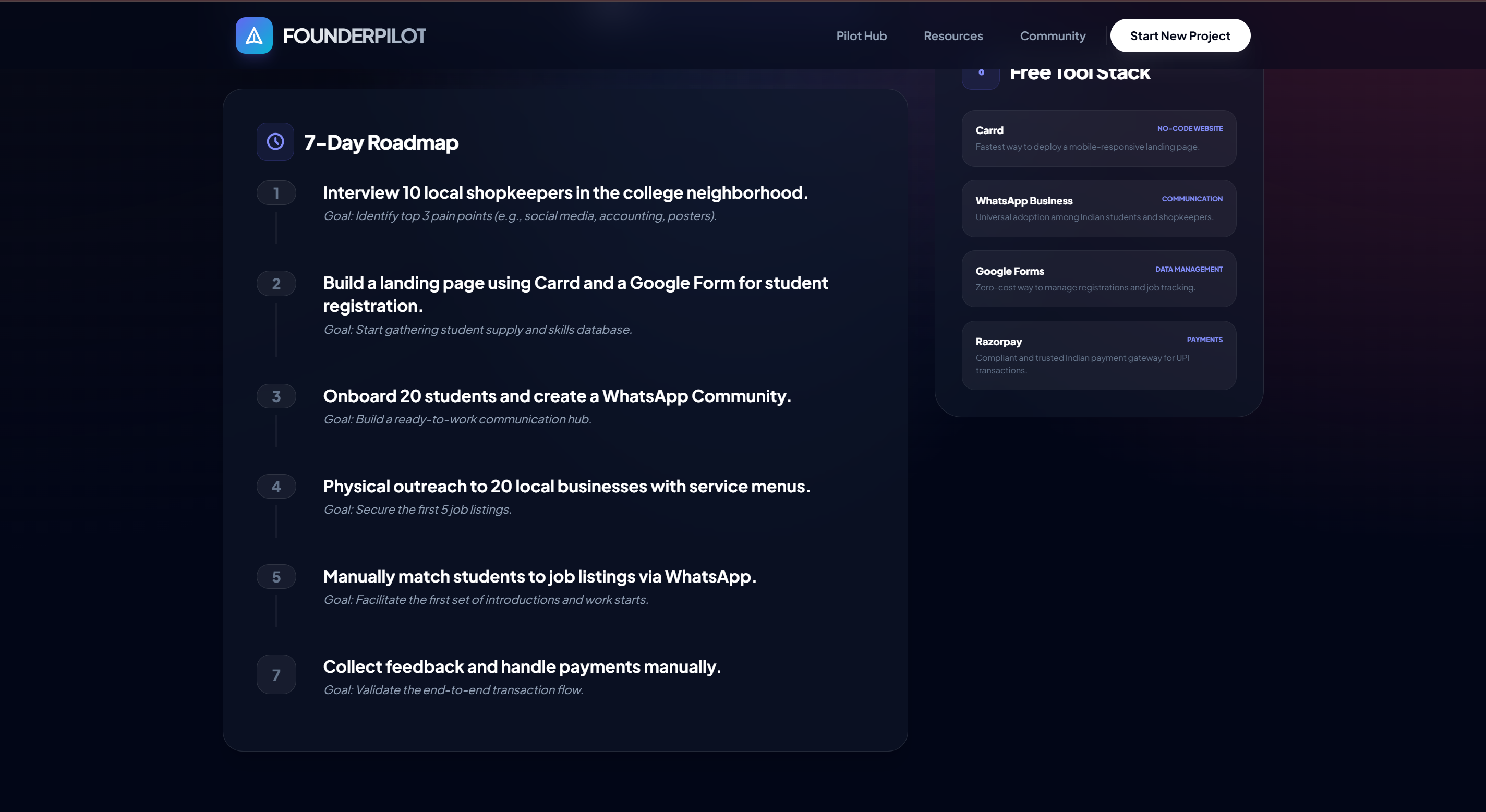Select the step 4 number badge
Viewport: 1486px width, 812px height.
(276, 486)
